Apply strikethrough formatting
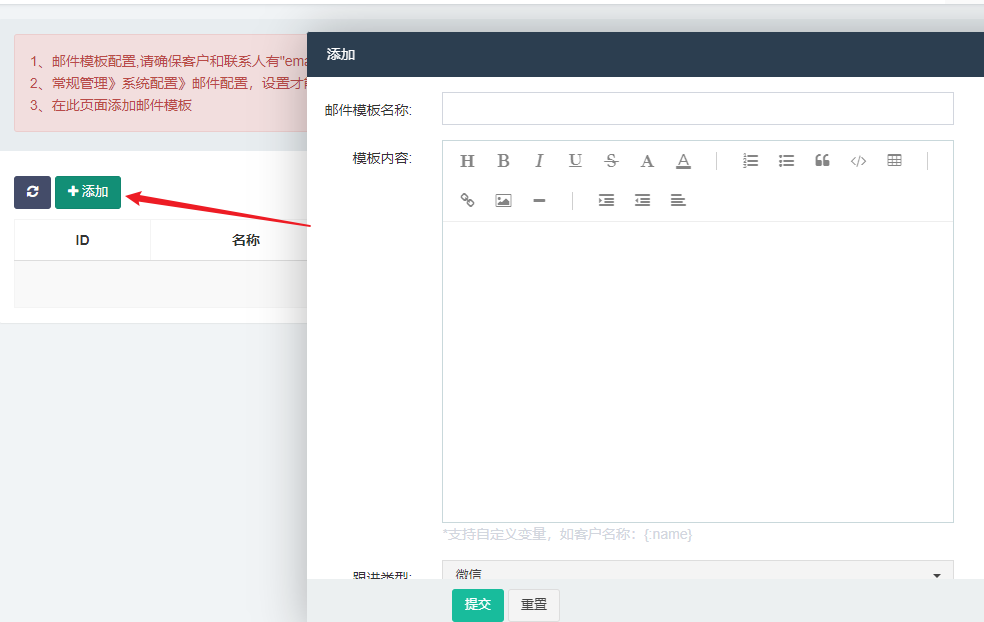The width and height of the screenshot is (984, 622). (x=611, y=160)
